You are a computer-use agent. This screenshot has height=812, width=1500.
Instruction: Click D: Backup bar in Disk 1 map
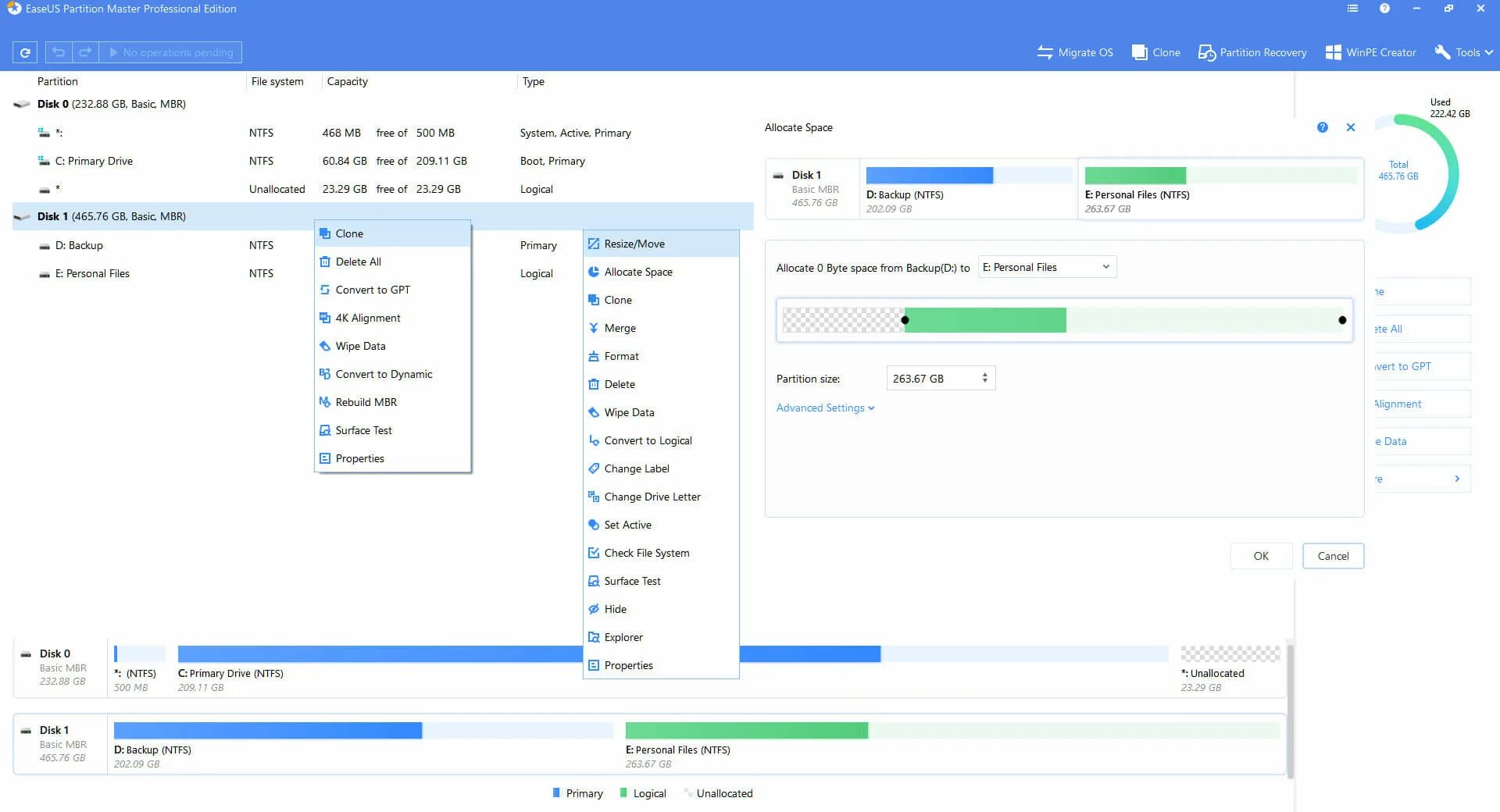(x=363, y=730)
